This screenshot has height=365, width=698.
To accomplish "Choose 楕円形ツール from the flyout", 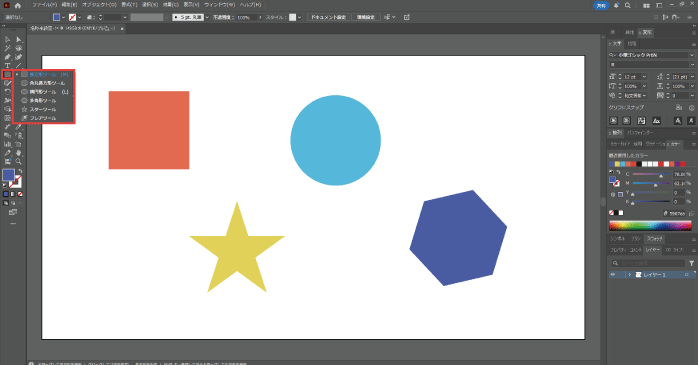I will tap(44, 92).
